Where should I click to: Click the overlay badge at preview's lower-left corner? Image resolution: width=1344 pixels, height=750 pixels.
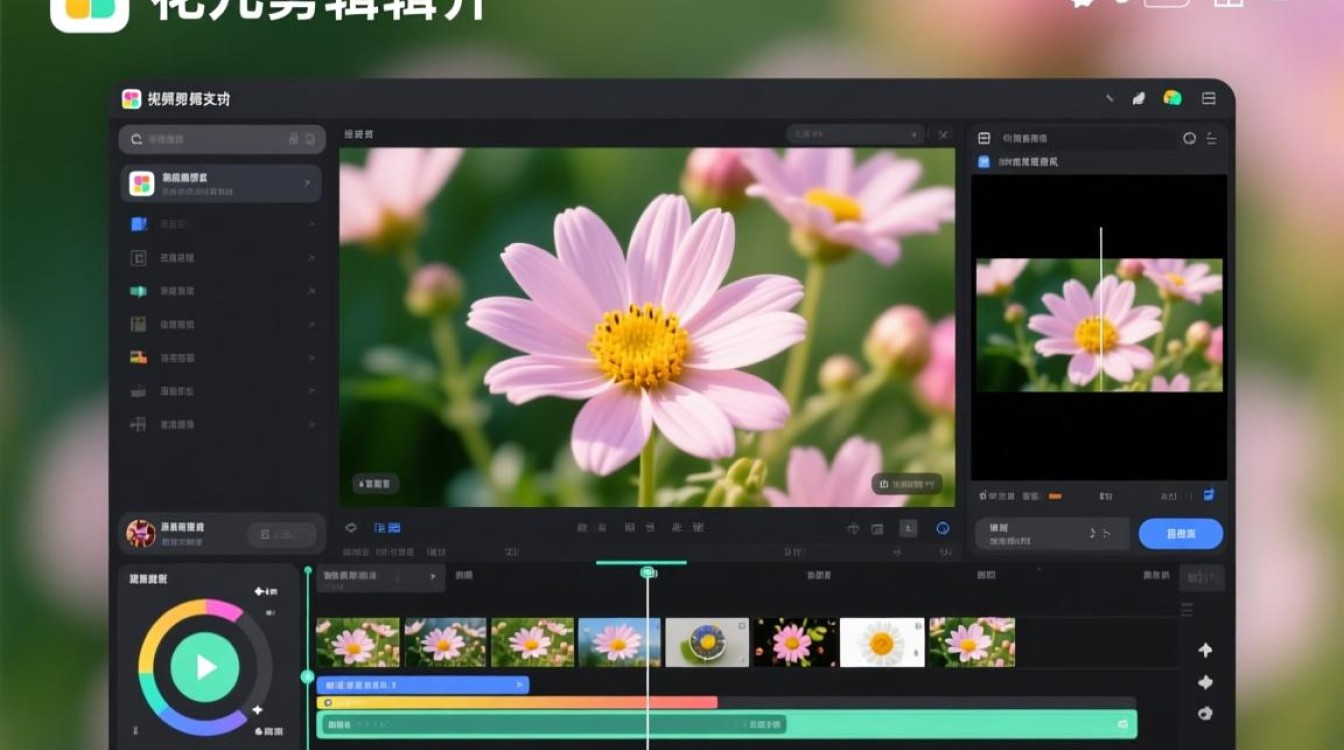pyautogui.click(x=376, y=484)
